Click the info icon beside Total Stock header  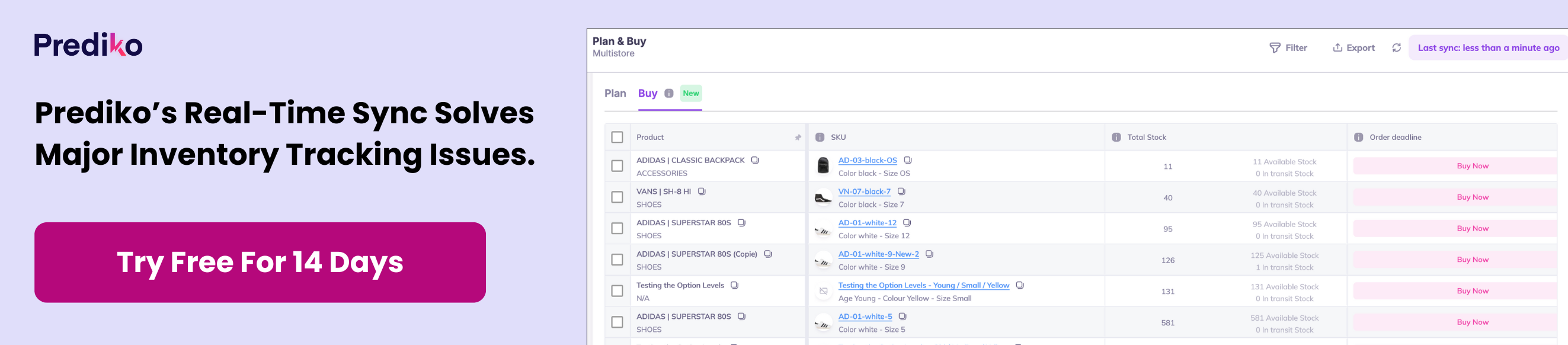1116,138
